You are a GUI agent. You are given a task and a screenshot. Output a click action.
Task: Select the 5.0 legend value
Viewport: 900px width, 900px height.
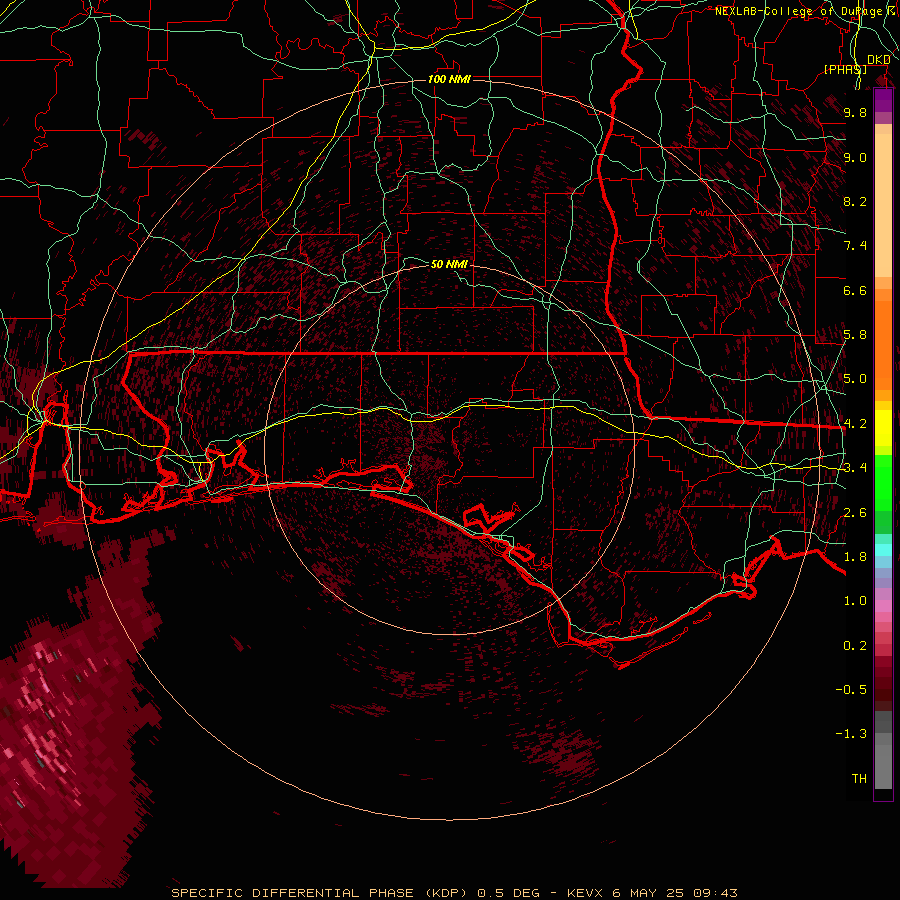tap(855, 379)
